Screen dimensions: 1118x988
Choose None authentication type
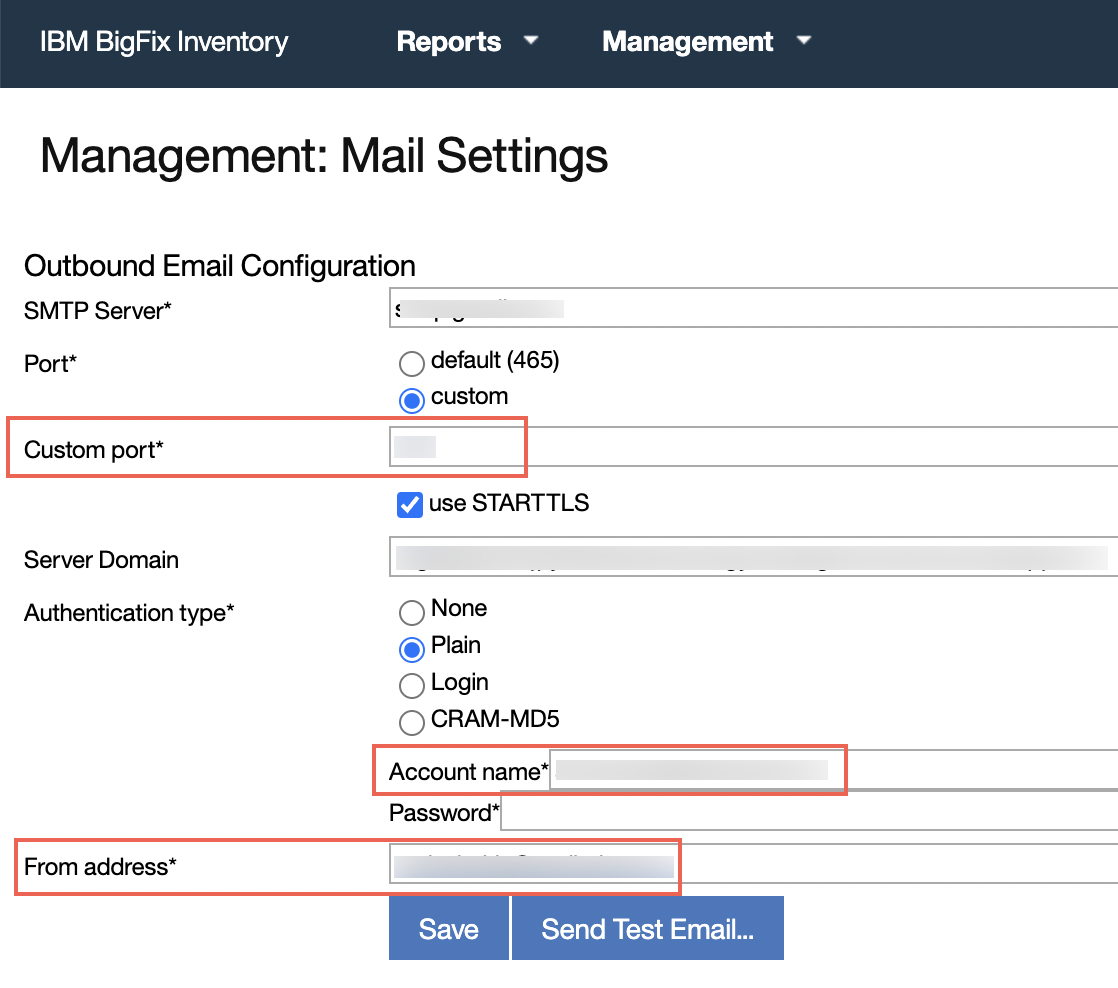pos(411,612)
